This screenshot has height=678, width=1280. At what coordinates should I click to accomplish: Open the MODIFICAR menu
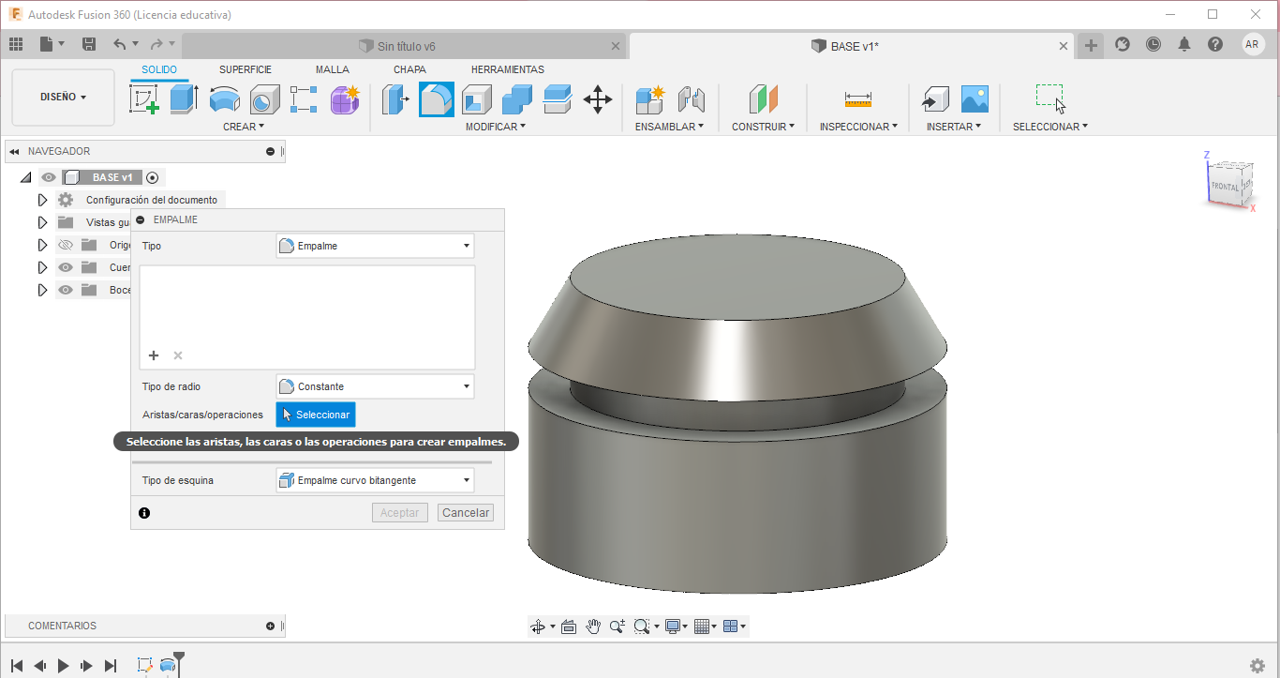pos(495,127)
